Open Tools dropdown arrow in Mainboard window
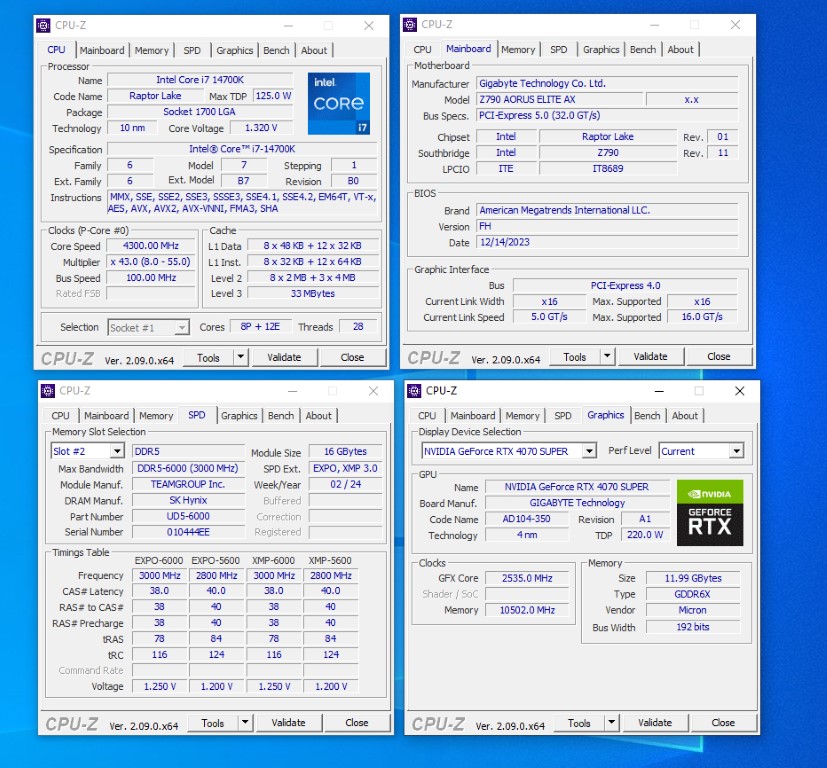Viewport: 827px width, 768px height. [608, 357]
